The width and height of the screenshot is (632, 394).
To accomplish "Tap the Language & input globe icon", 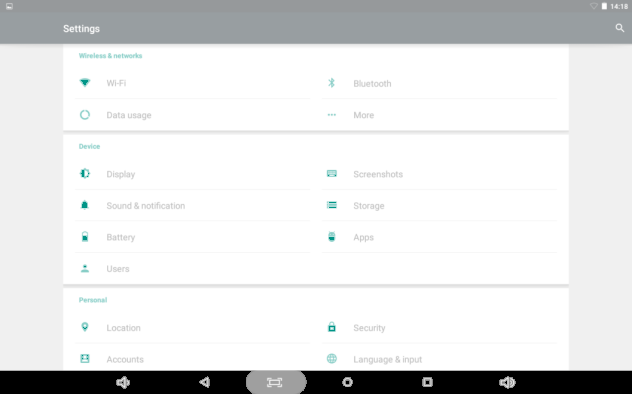I will (331, 359).
